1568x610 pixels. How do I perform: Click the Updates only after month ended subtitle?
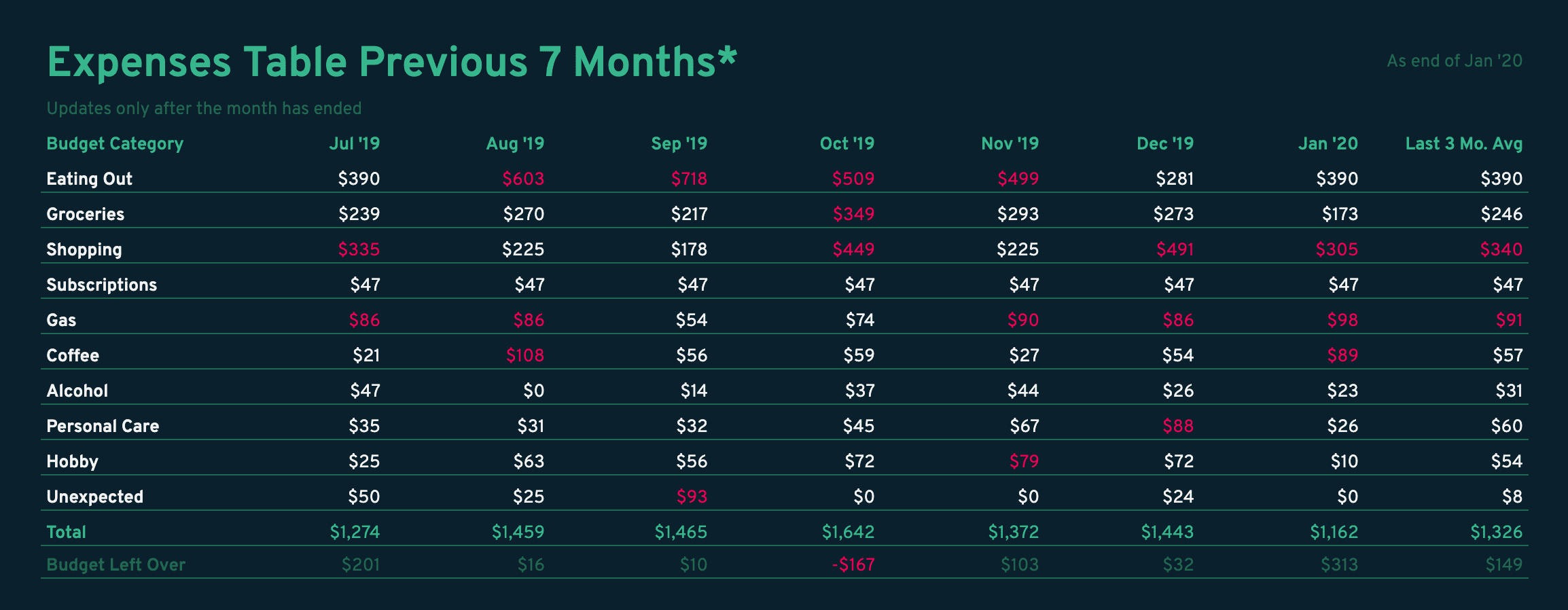coord(204,109)
